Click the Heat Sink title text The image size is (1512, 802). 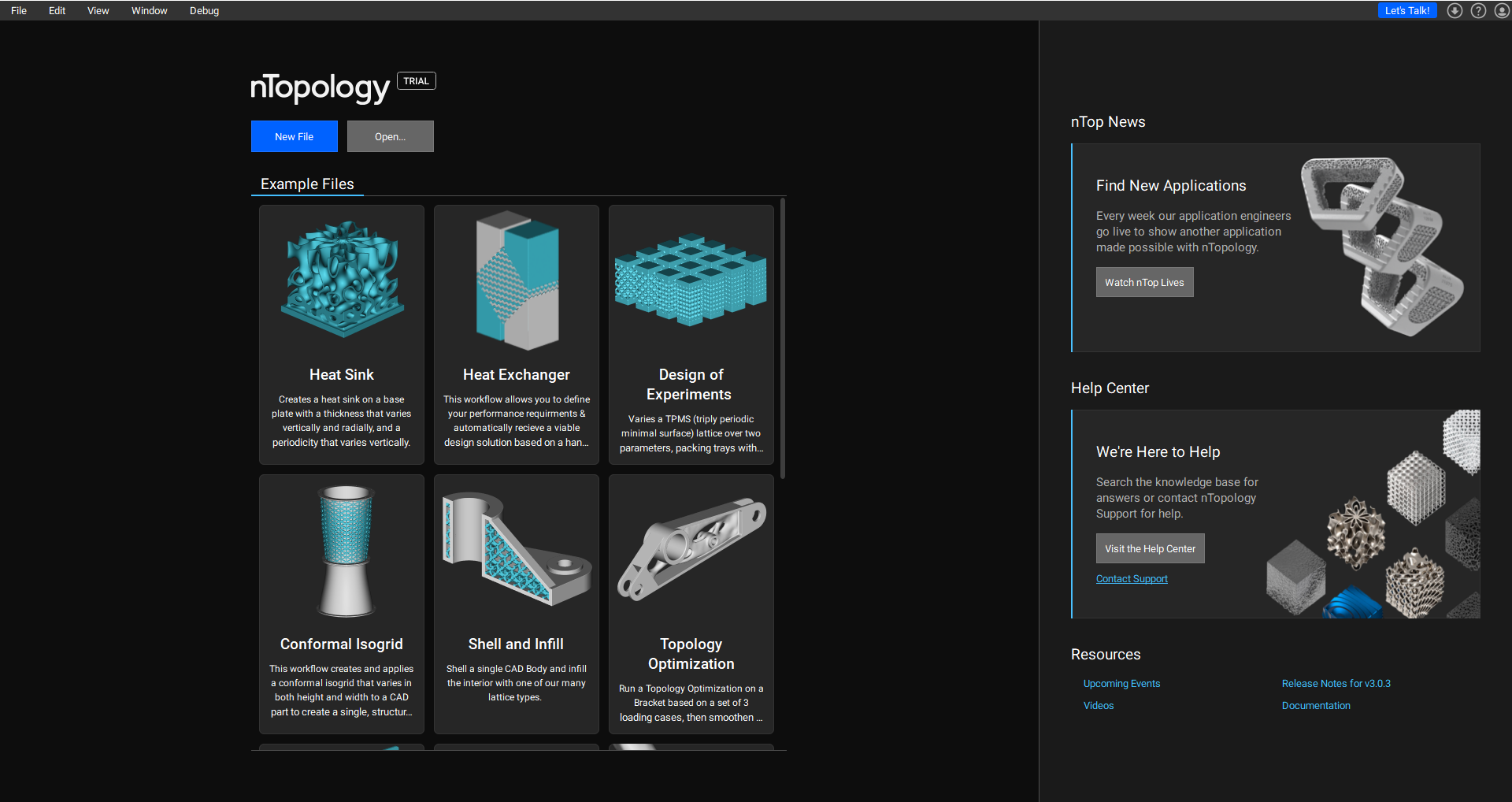click(342, 375)
